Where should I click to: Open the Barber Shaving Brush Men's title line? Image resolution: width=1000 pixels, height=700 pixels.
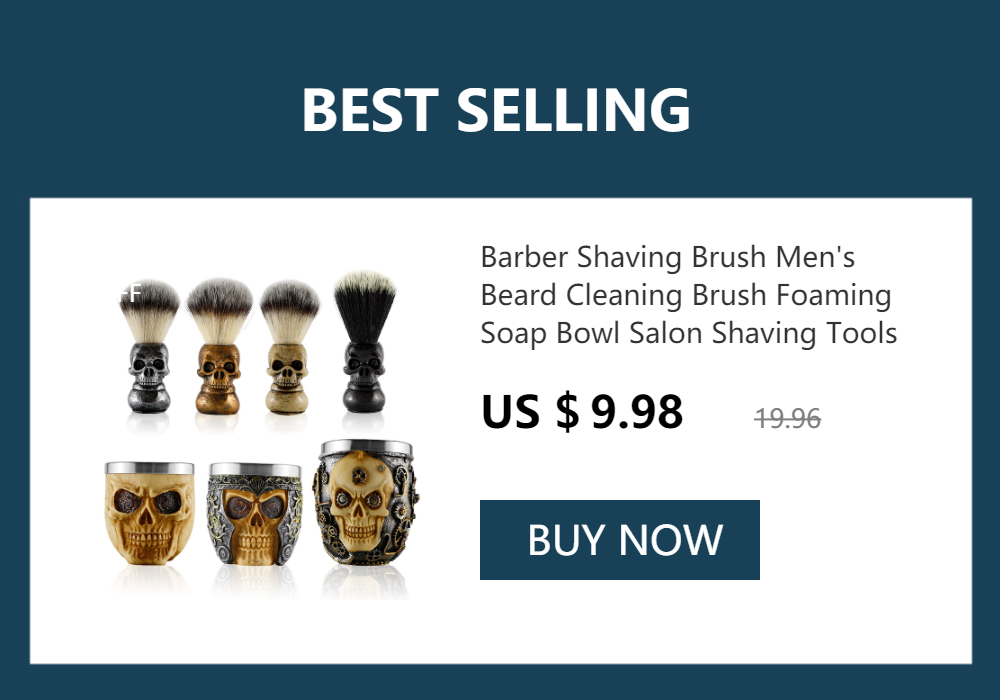coord(668,257)
